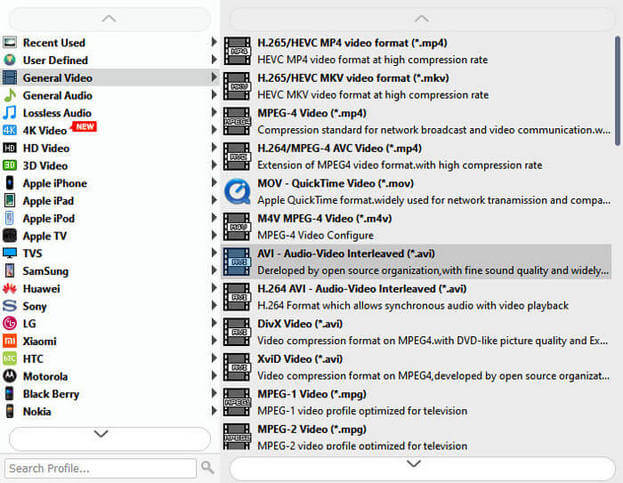The image size is (623, 483).
Task: Expand the General Audio submenu arrow
Action: pyautogui.click(x=214, y=95)
